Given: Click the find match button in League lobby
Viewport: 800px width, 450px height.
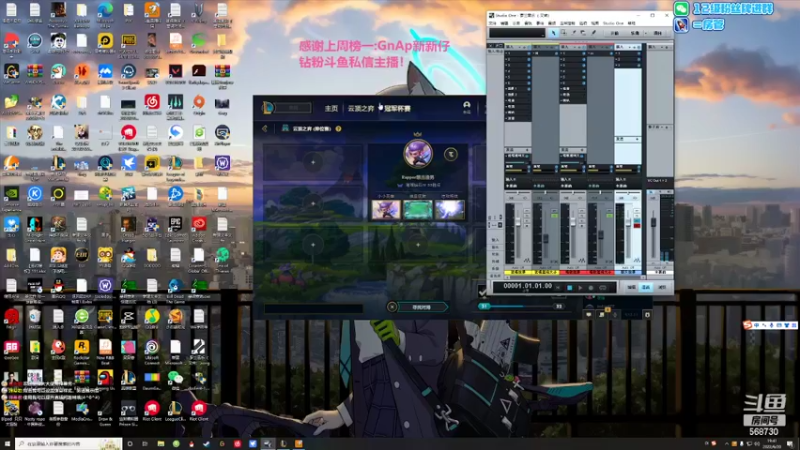Looking at the screenshot, I should click(x=422, y=307).
